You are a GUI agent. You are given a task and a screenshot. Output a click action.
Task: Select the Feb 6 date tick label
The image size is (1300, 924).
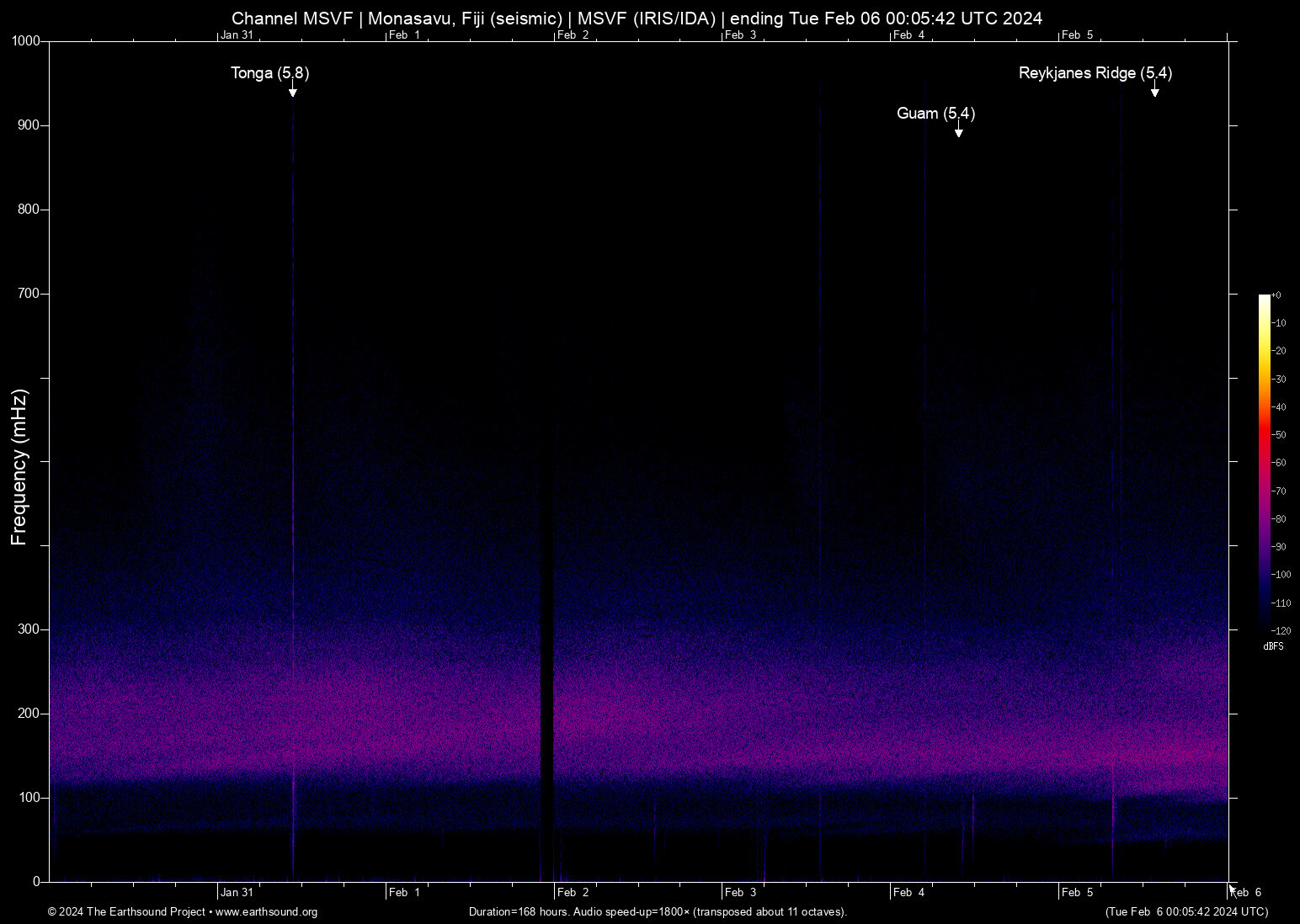[1246, 892]
